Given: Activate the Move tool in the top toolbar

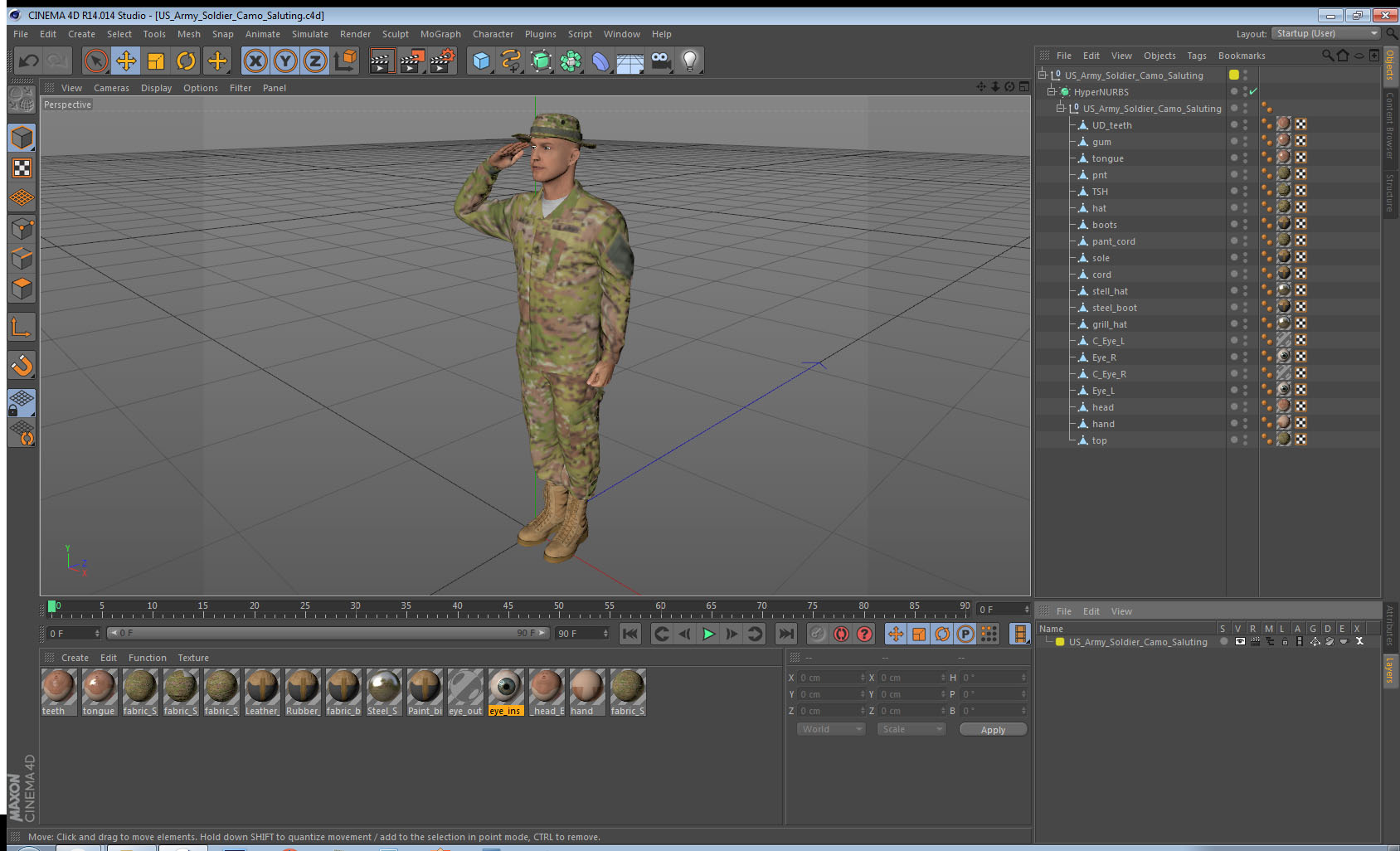Looking at the screenshot, I should tap(126, 61).
